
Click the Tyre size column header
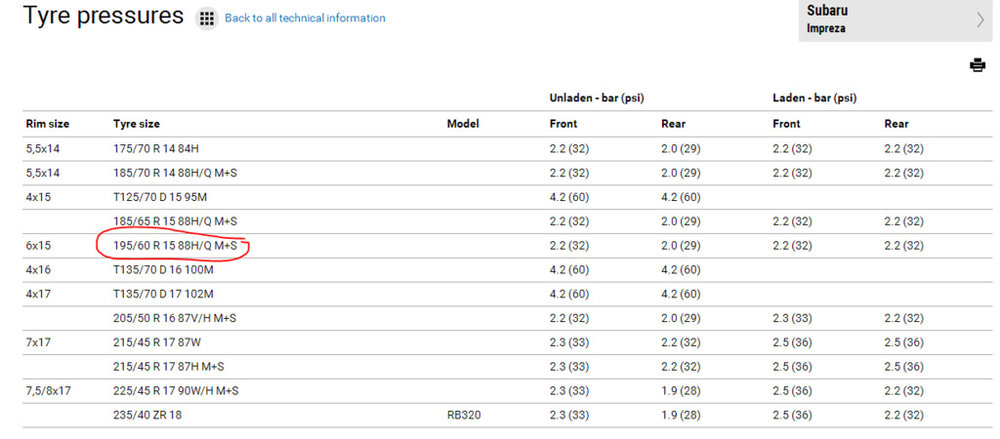(136, 124)
